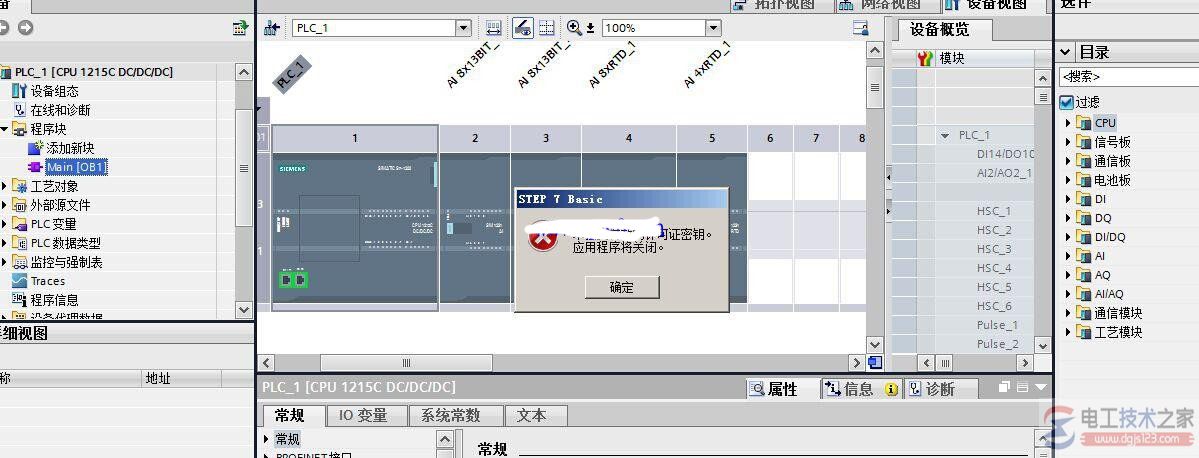Select Pulse_1 row in device overview
Image resolution: width=1199 pixels, height=458 pixels.
click(997, 325)
